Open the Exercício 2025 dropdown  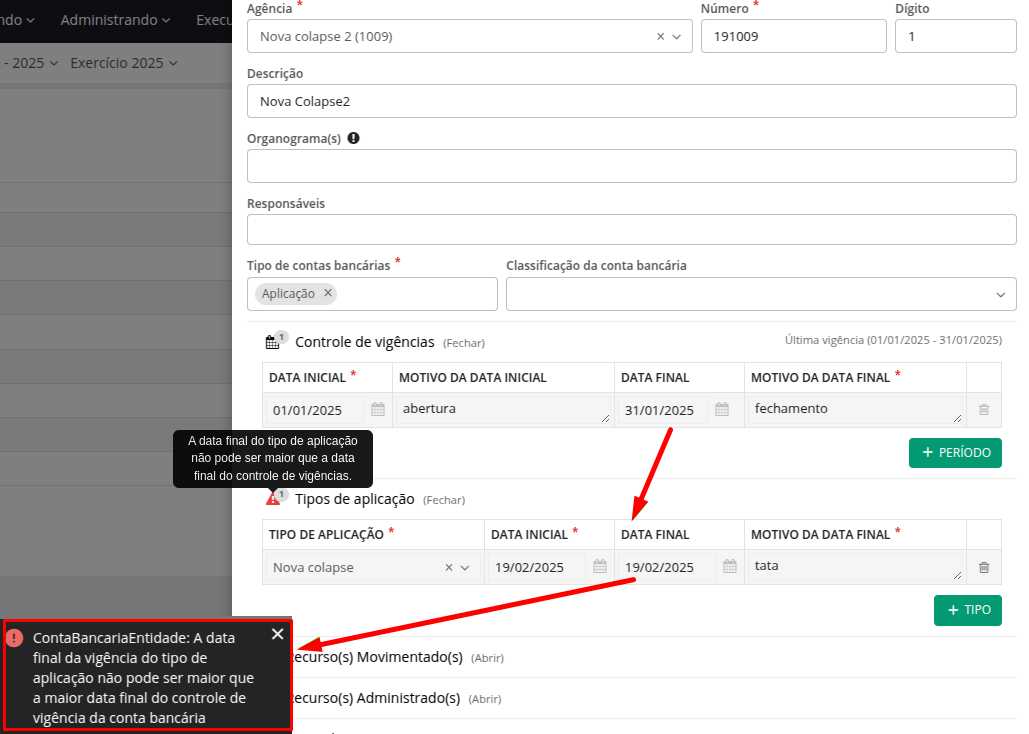click(x=123, y=63)
